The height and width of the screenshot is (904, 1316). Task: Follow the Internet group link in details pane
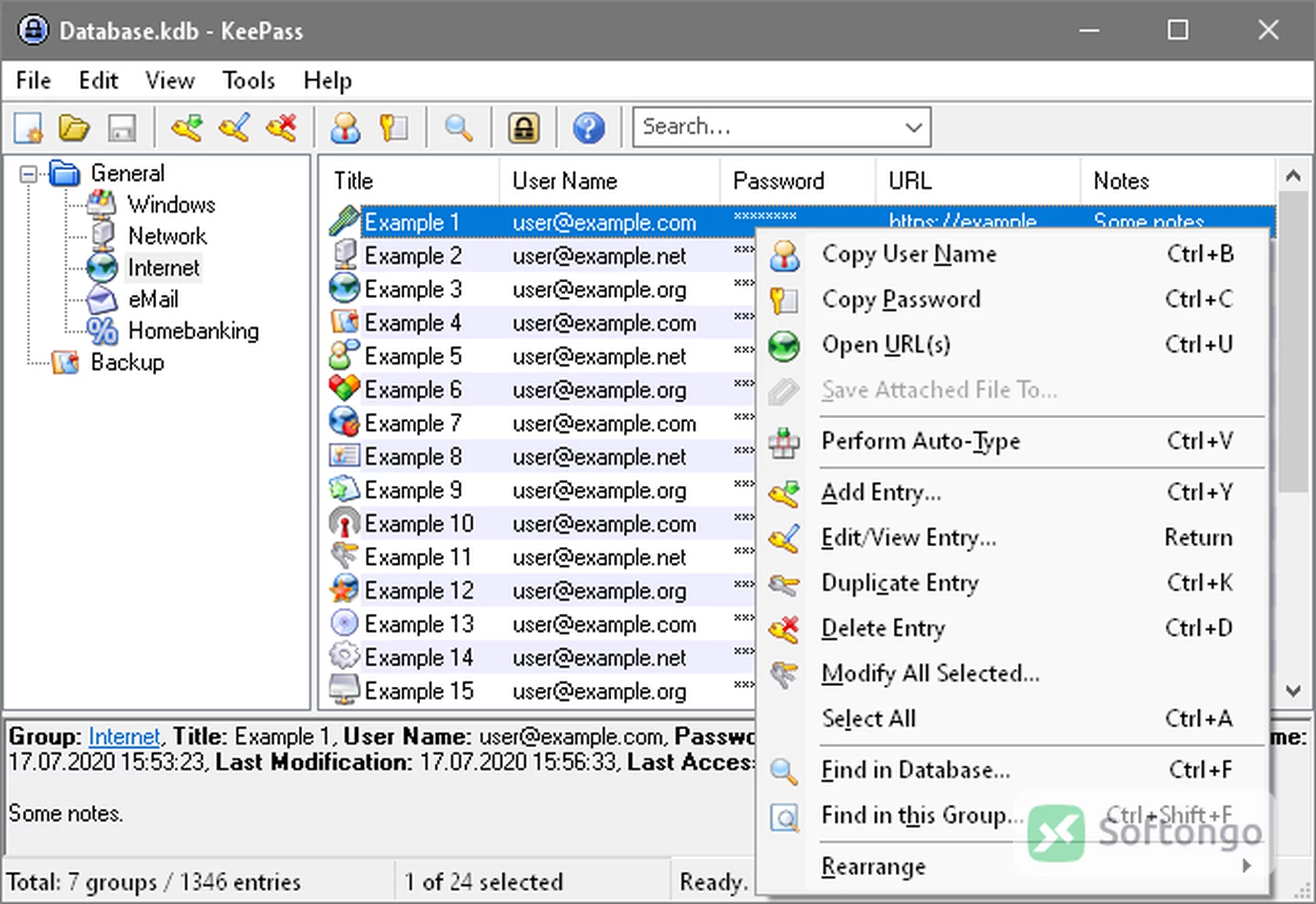124,737
